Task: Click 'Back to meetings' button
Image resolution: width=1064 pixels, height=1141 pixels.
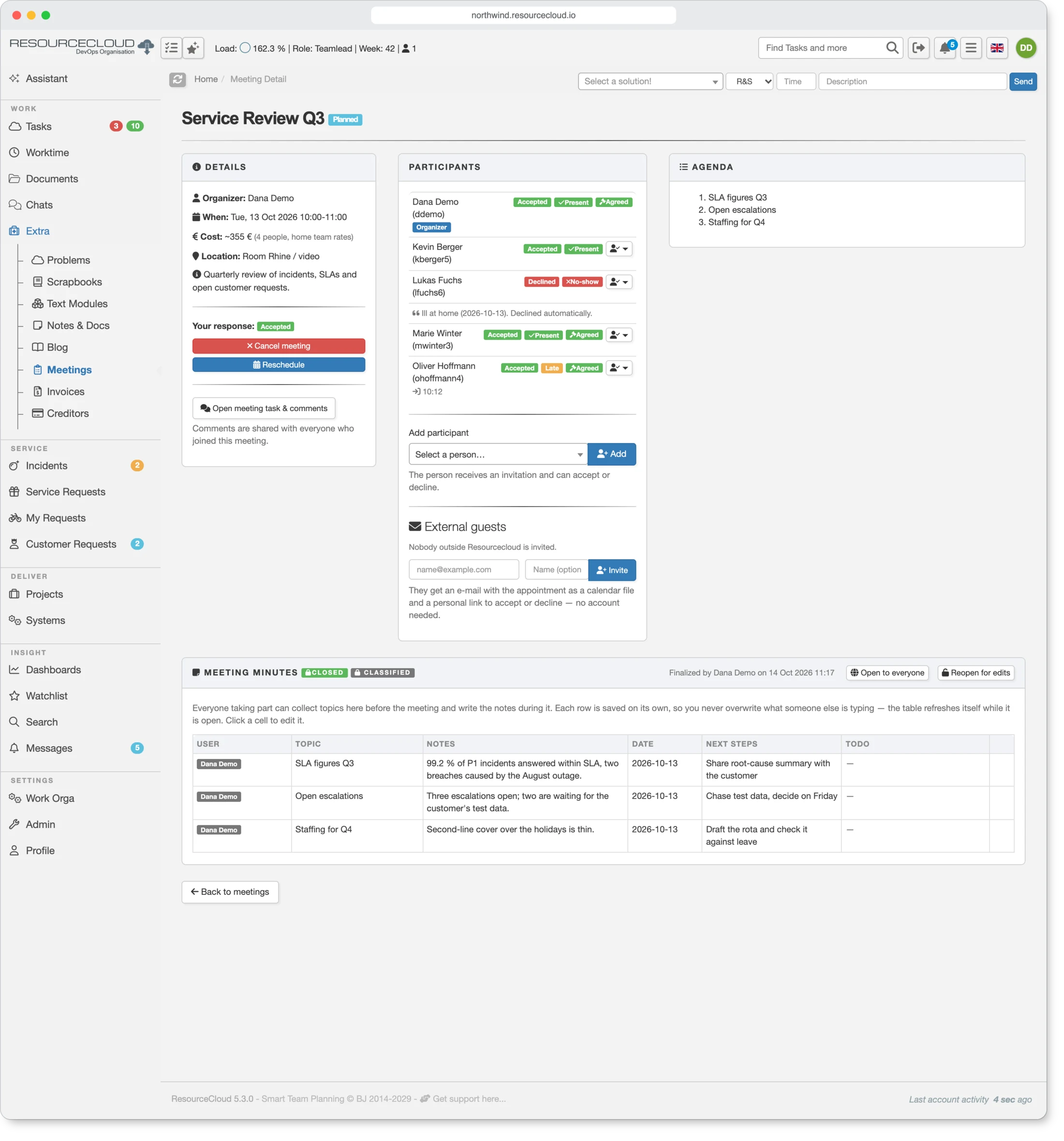Action: point(230,892)
